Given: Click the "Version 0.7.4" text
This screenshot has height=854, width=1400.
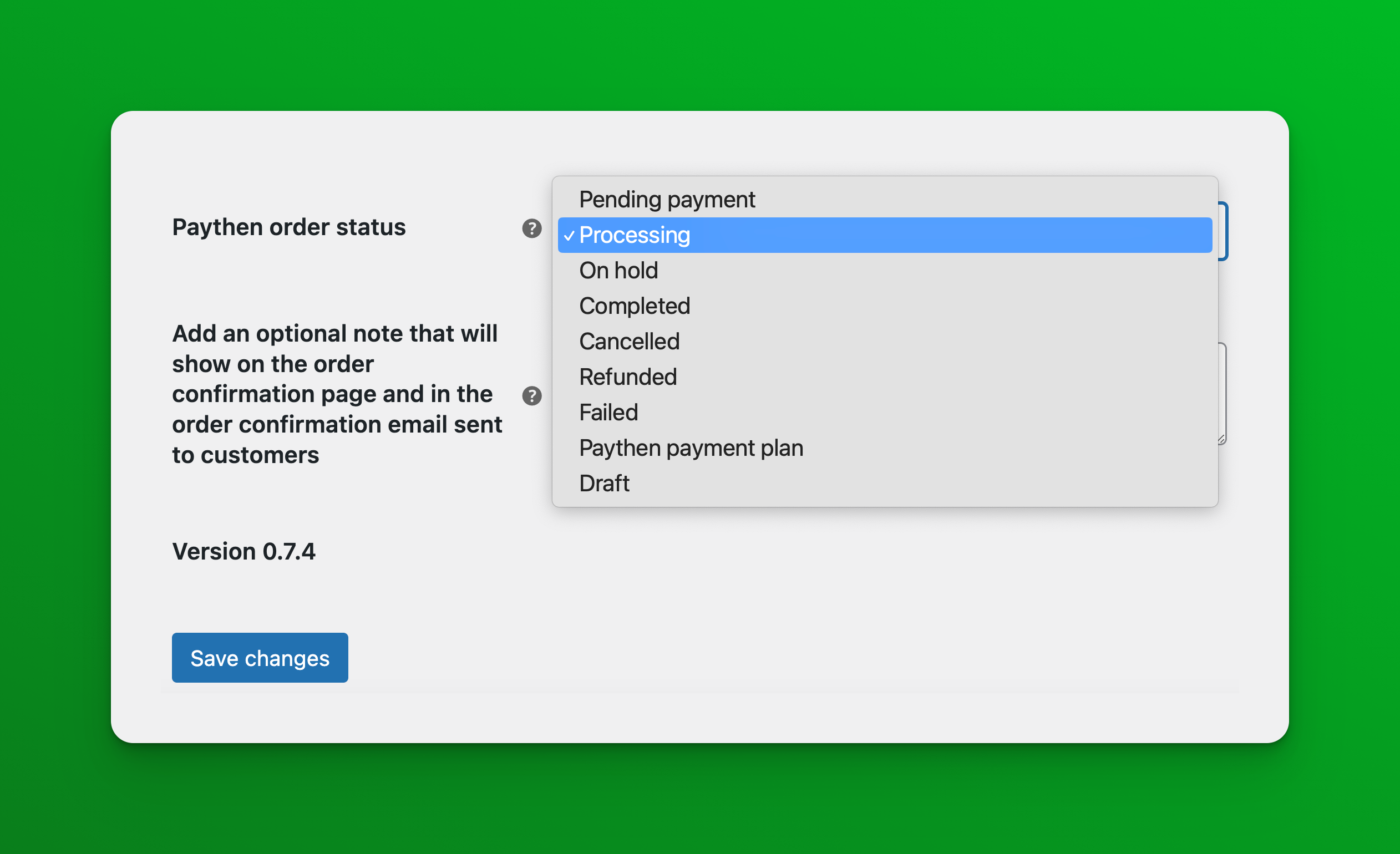Looking at the screenshot, I should (243, 552).
